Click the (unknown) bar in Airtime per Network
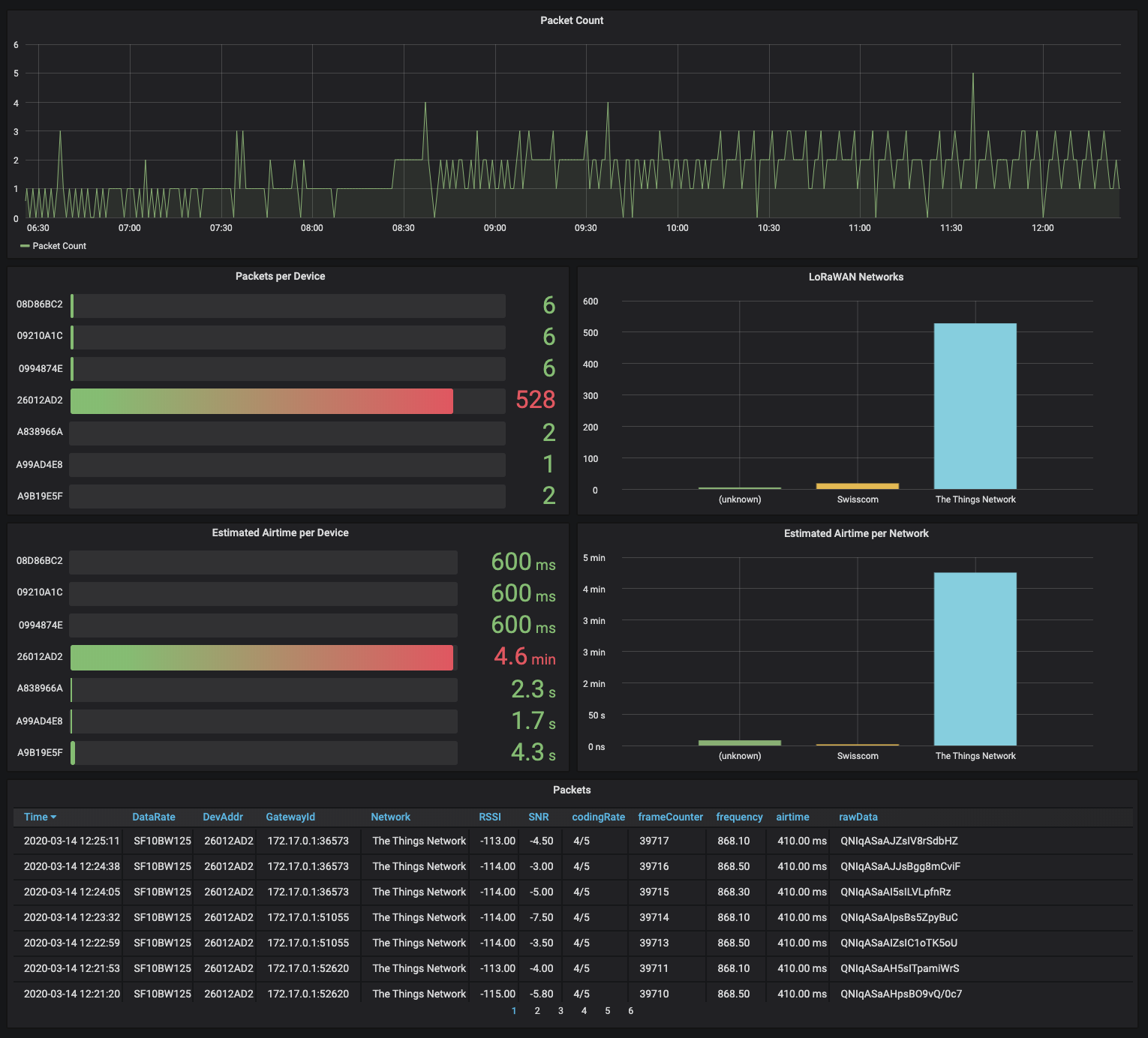The image size is (1148, 1038). coord(740,743)
